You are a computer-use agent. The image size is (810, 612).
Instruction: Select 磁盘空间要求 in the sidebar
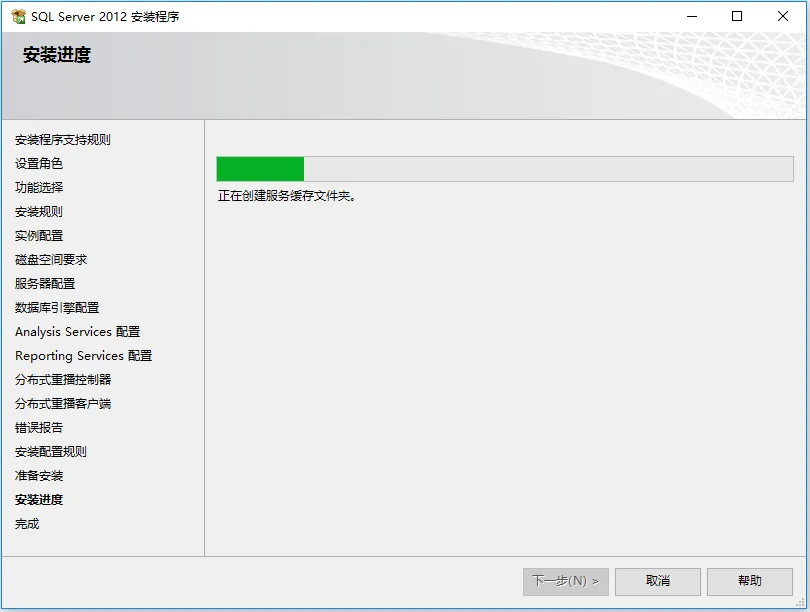[51, 260]
